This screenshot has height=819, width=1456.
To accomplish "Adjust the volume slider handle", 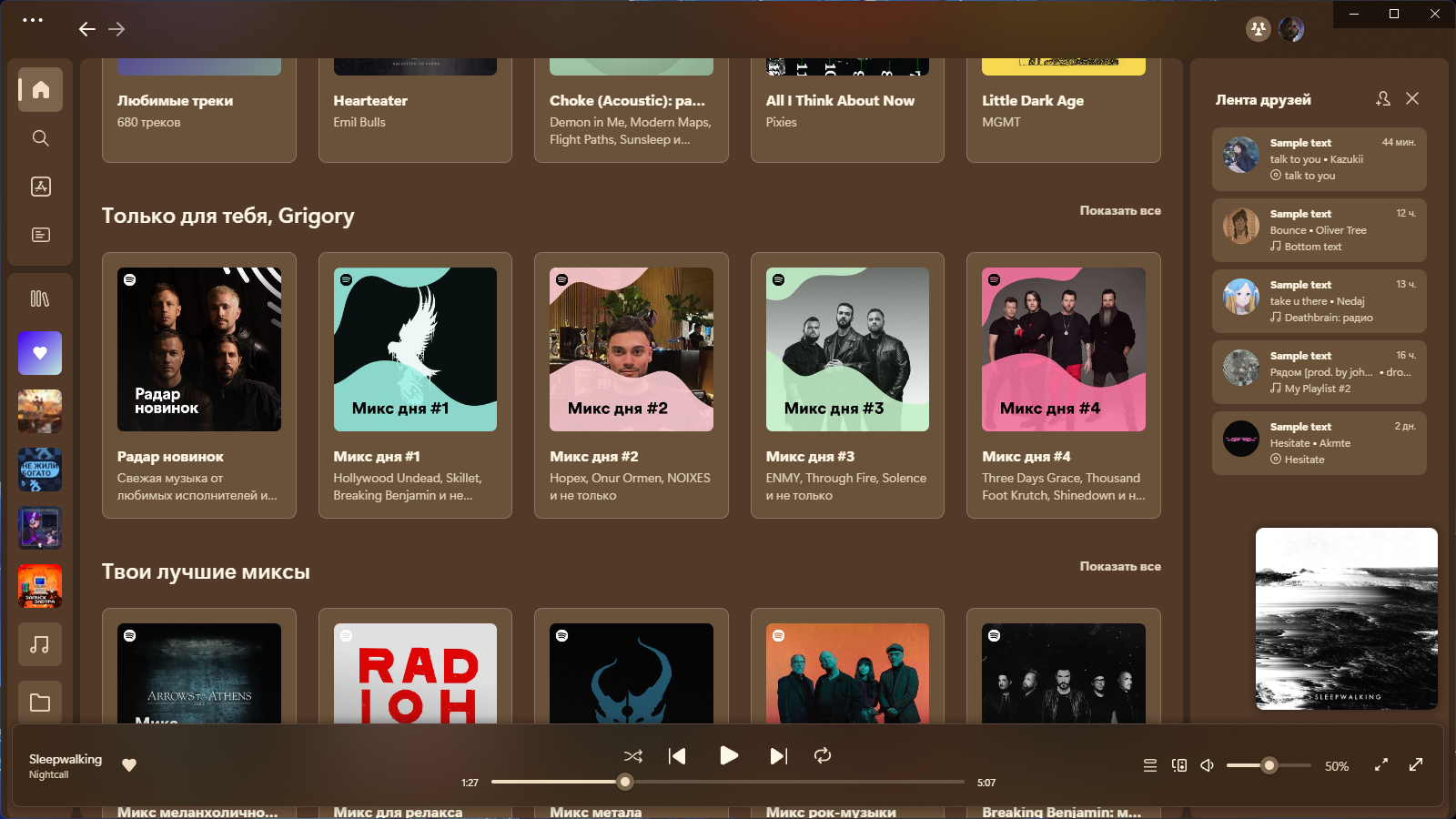I will (1269, 765).
